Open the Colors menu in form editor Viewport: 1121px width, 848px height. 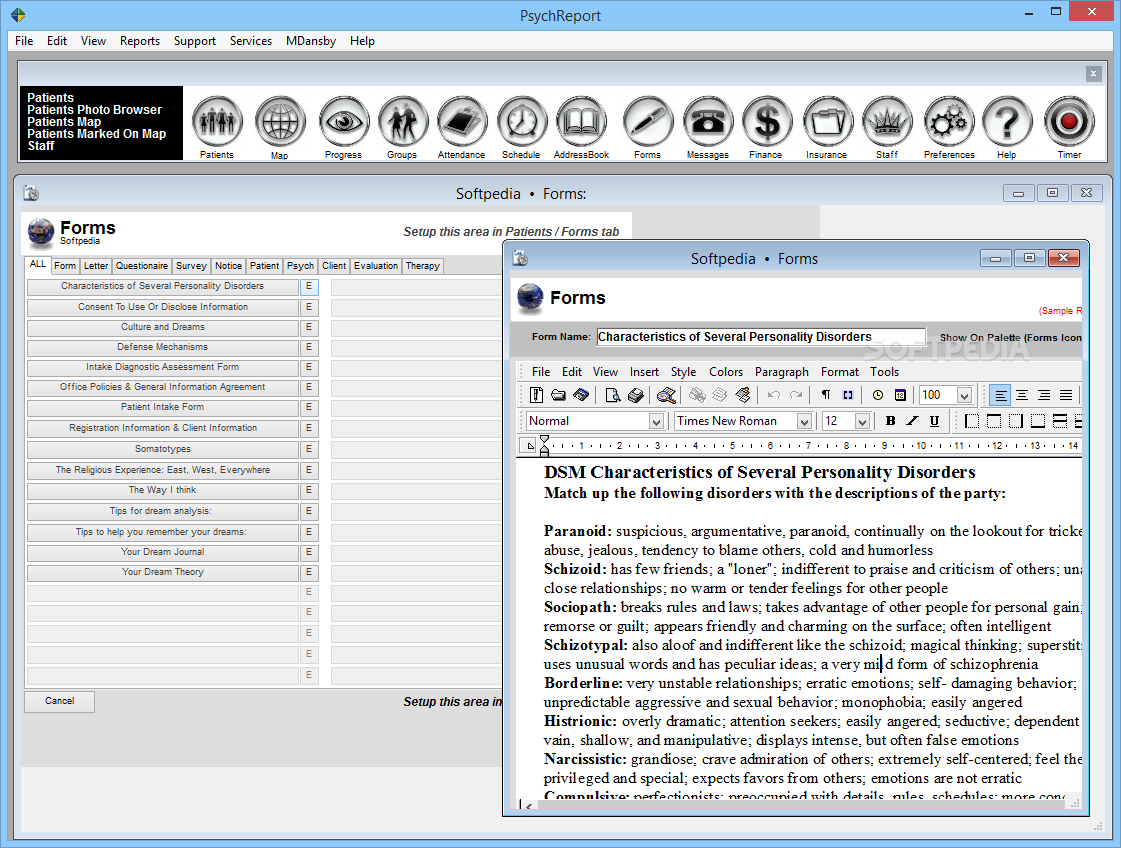[726, 372]
